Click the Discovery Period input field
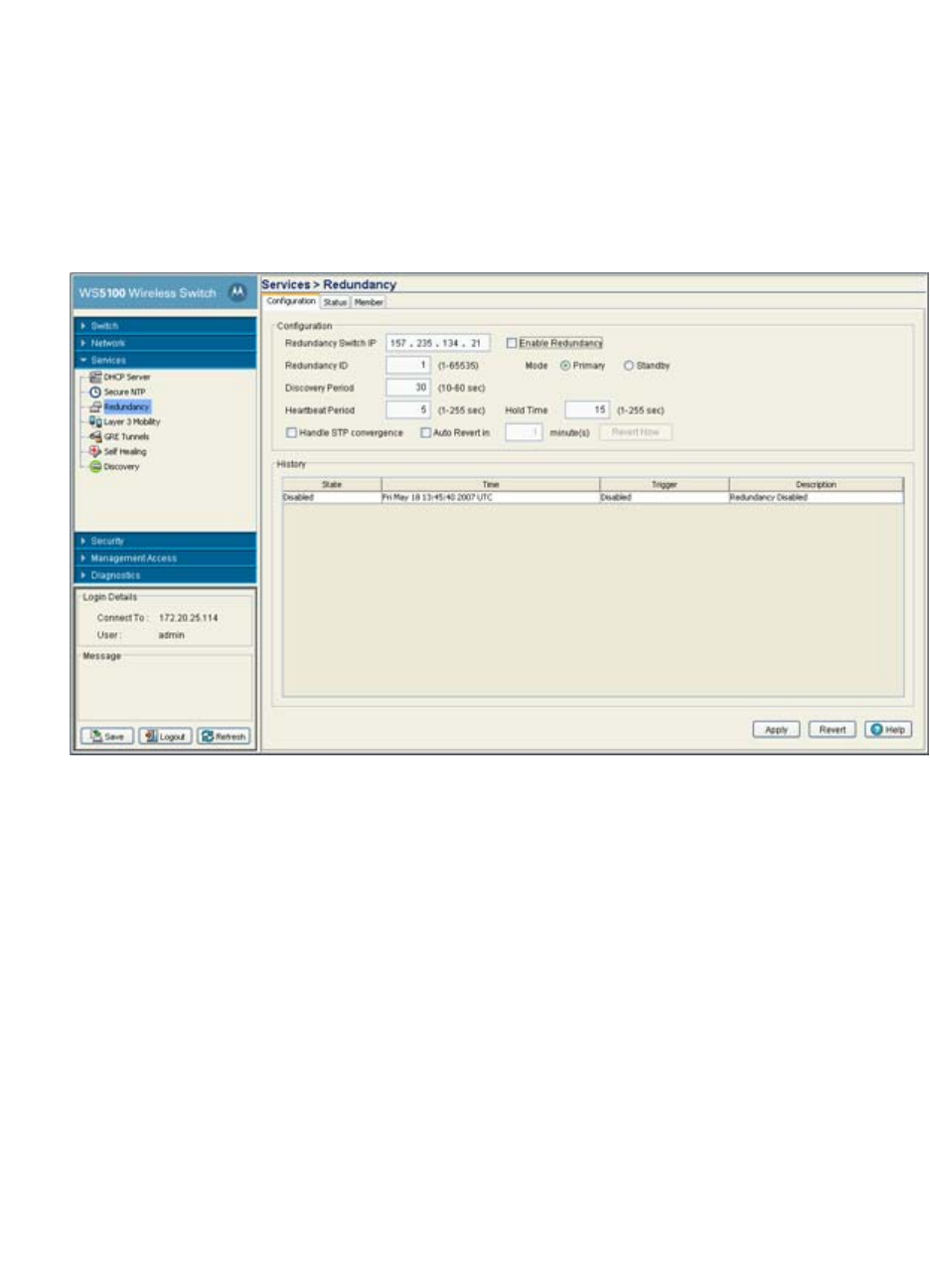 click(x=408, y=388)
